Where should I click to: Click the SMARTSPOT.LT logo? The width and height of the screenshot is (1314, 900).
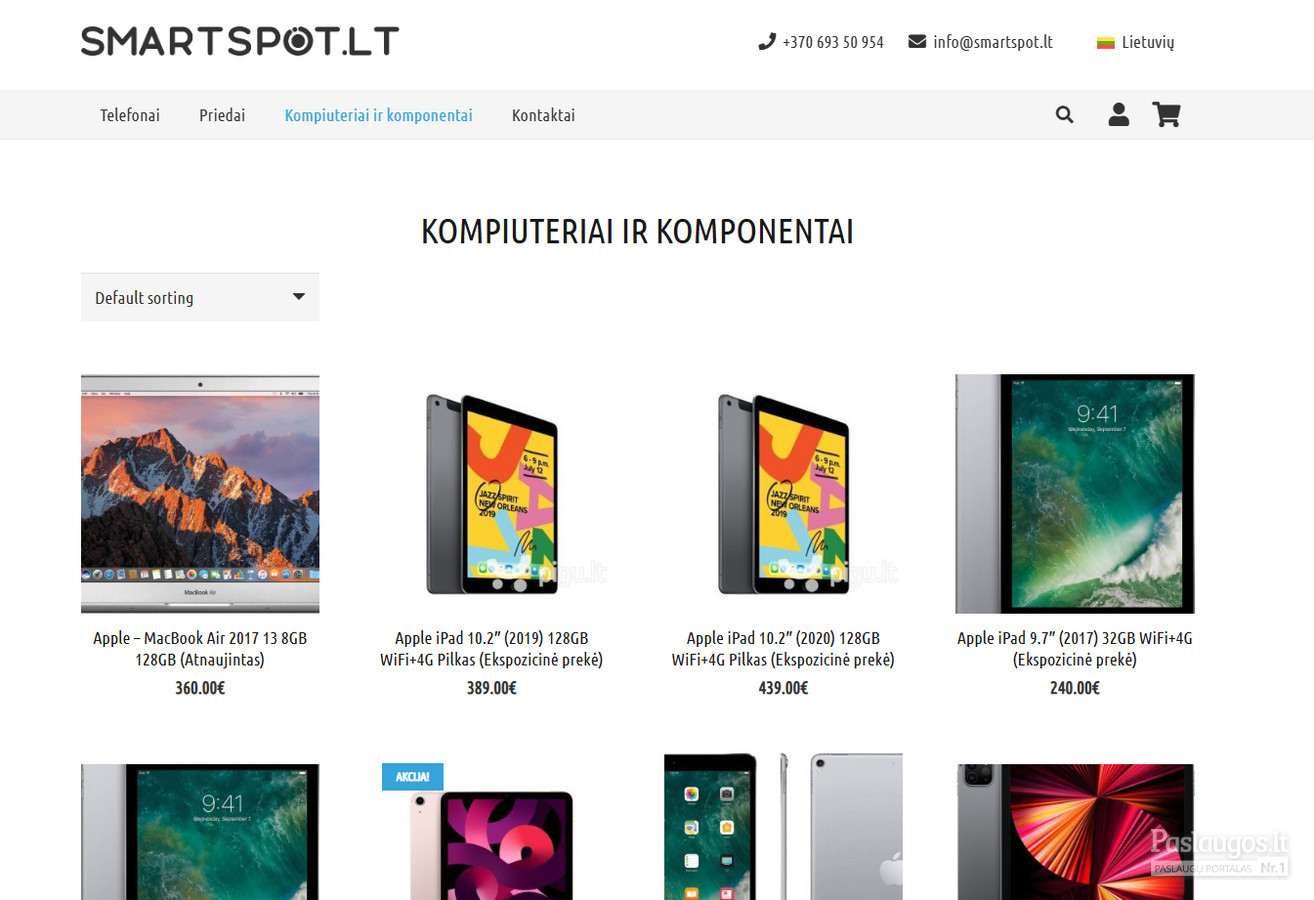pos(240,41)
